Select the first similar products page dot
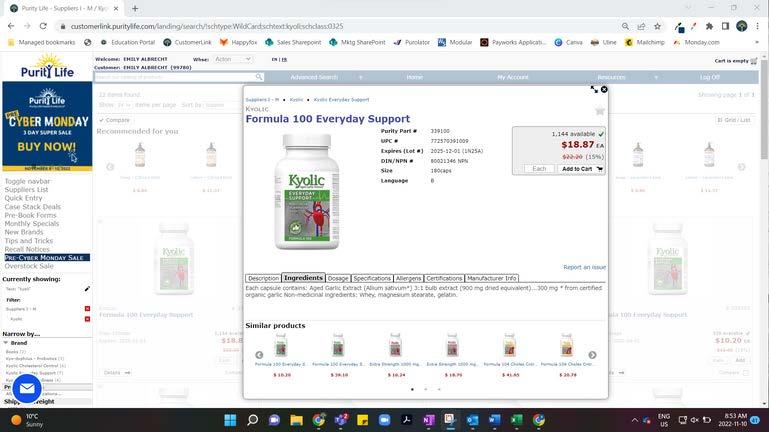 412,389
